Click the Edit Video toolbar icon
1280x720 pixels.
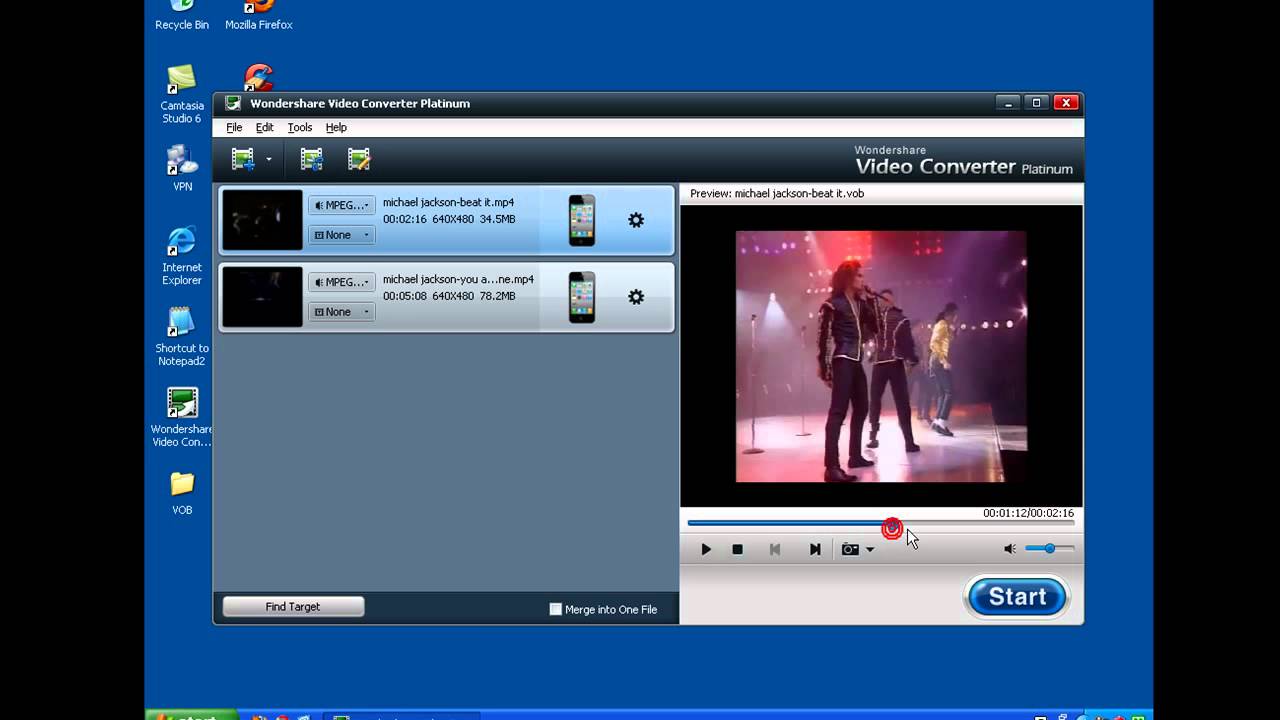tap(359, 159)
